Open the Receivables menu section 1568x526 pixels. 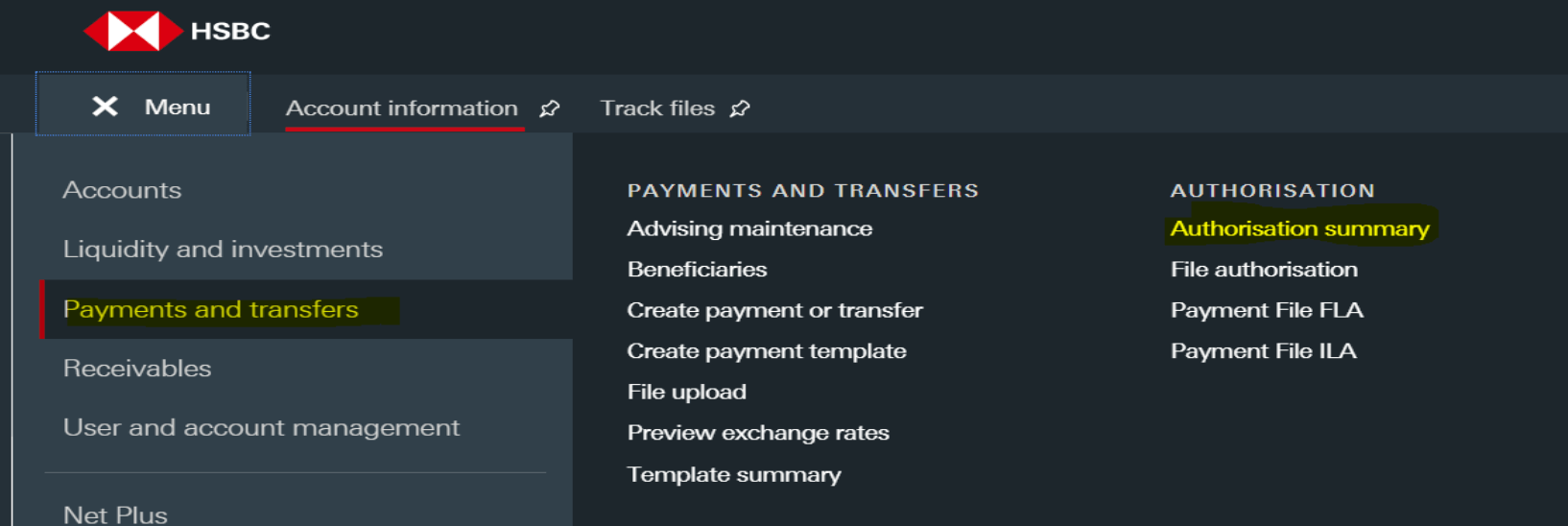[137, 369]
